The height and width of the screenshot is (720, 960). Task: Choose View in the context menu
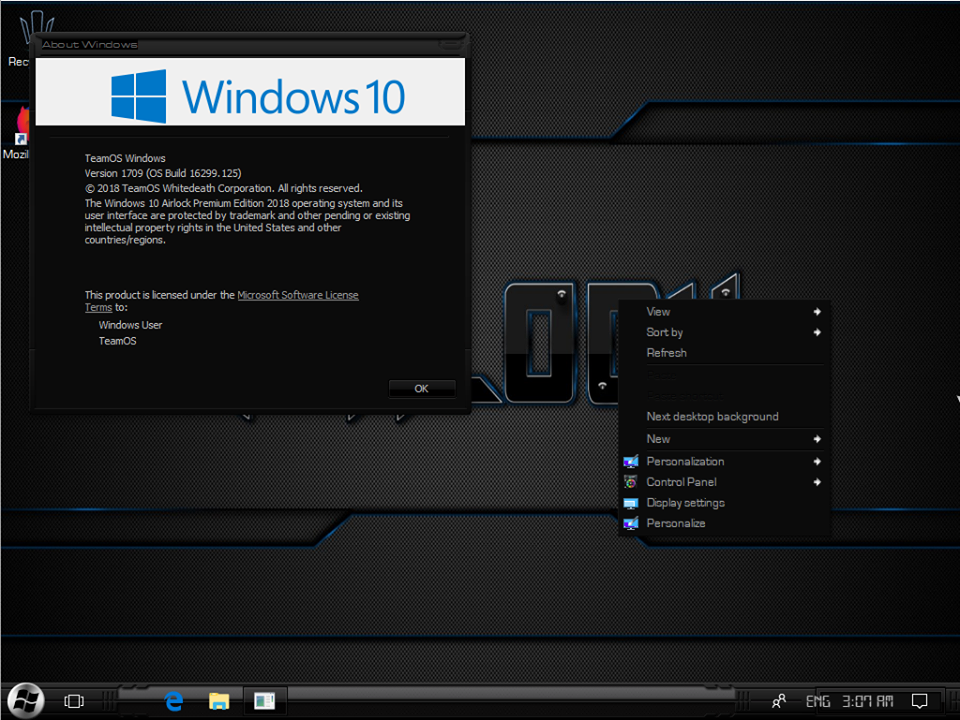[x=724, y=312]
